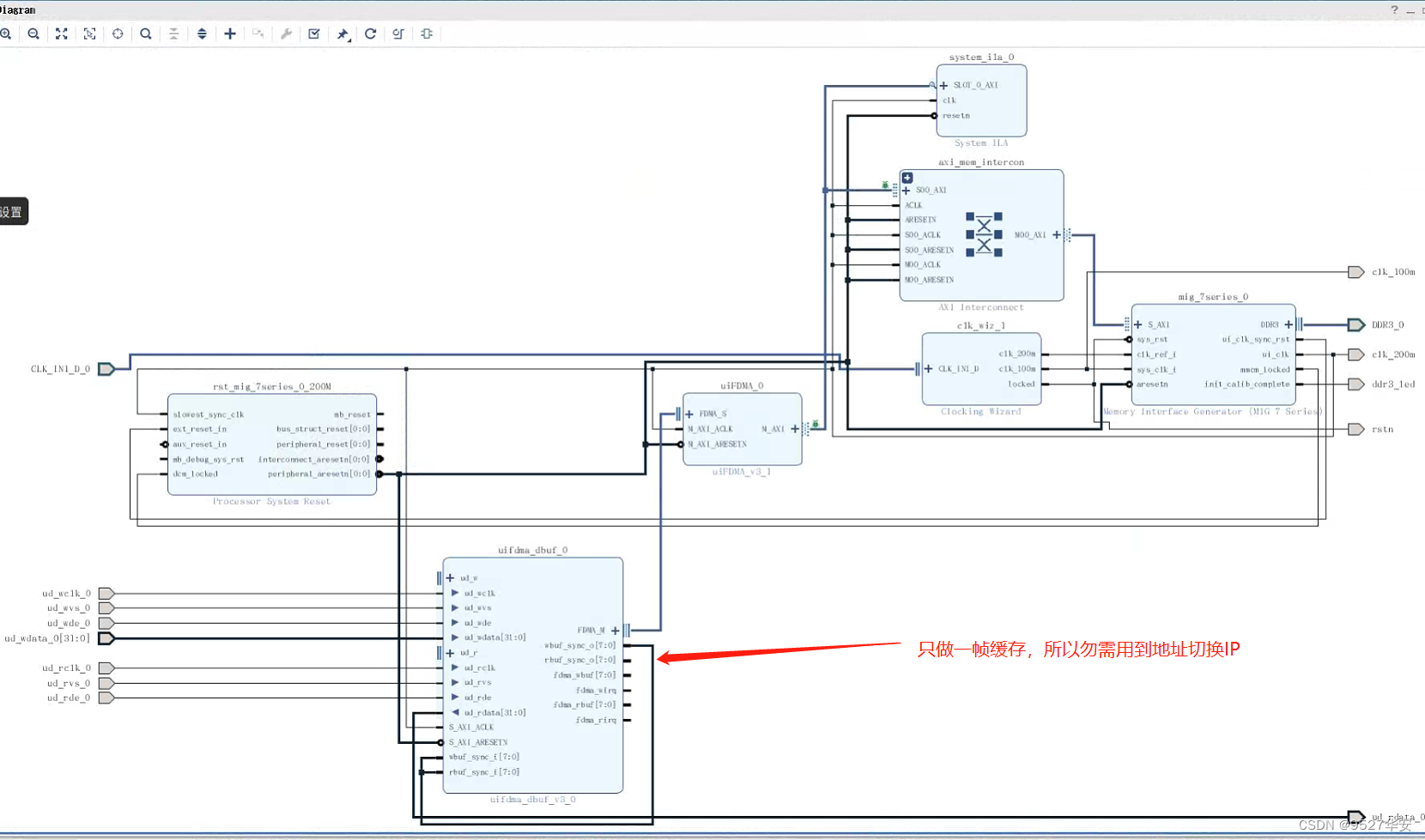This screenshot has width=1425, height=840.
Task: Select the rst_mig_7series_0_200M block title
Action: [x=272, y=387]
